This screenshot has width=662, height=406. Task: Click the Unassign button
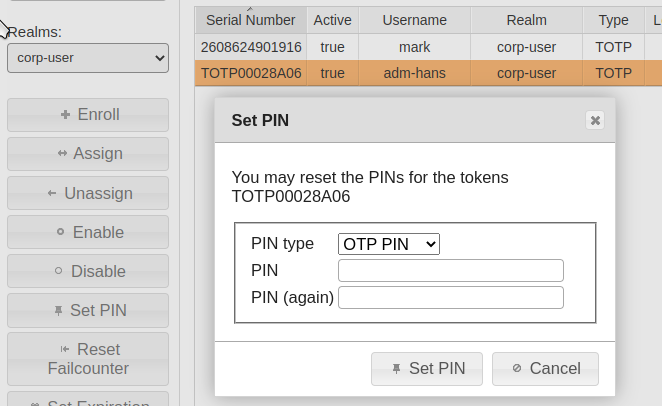pyautogui.click(x=88, y=193)
